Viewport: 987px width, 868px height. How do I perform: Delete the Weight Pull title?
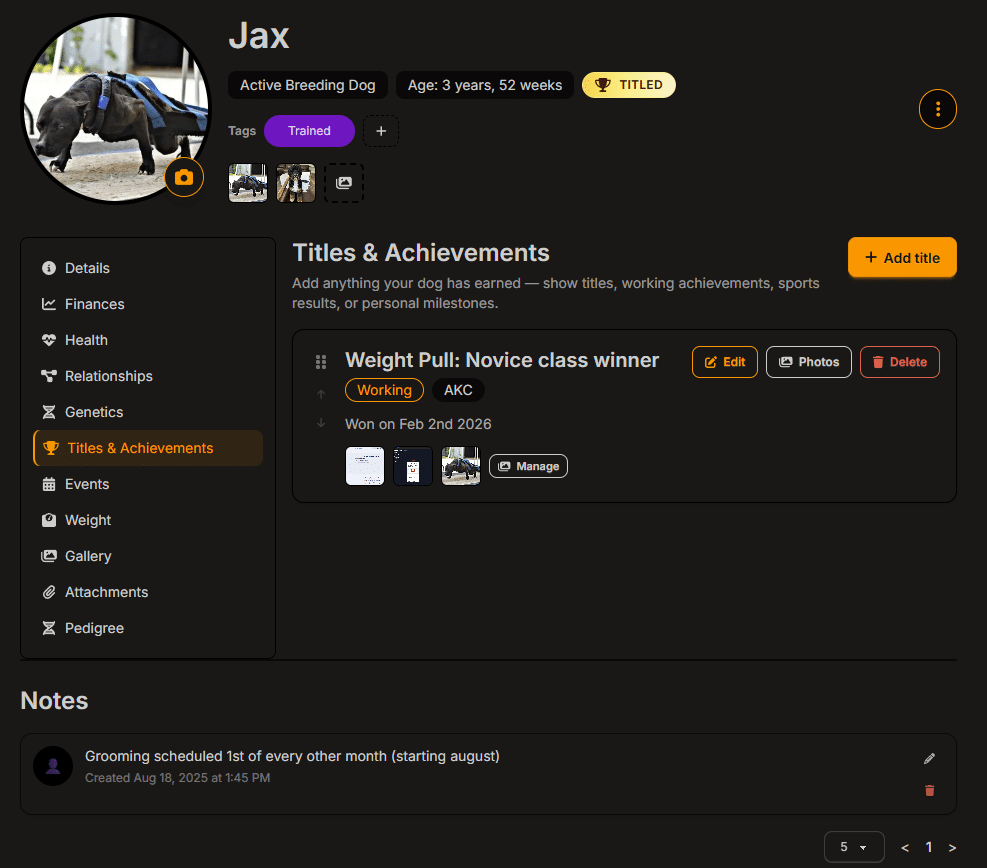[x=899, y=362]
